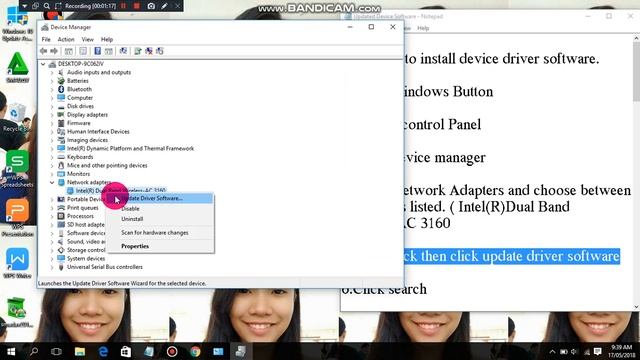Open the Bandicam dropdown arrow menu
The height and width of the screenshot is (360, 640).
(24, 6)
